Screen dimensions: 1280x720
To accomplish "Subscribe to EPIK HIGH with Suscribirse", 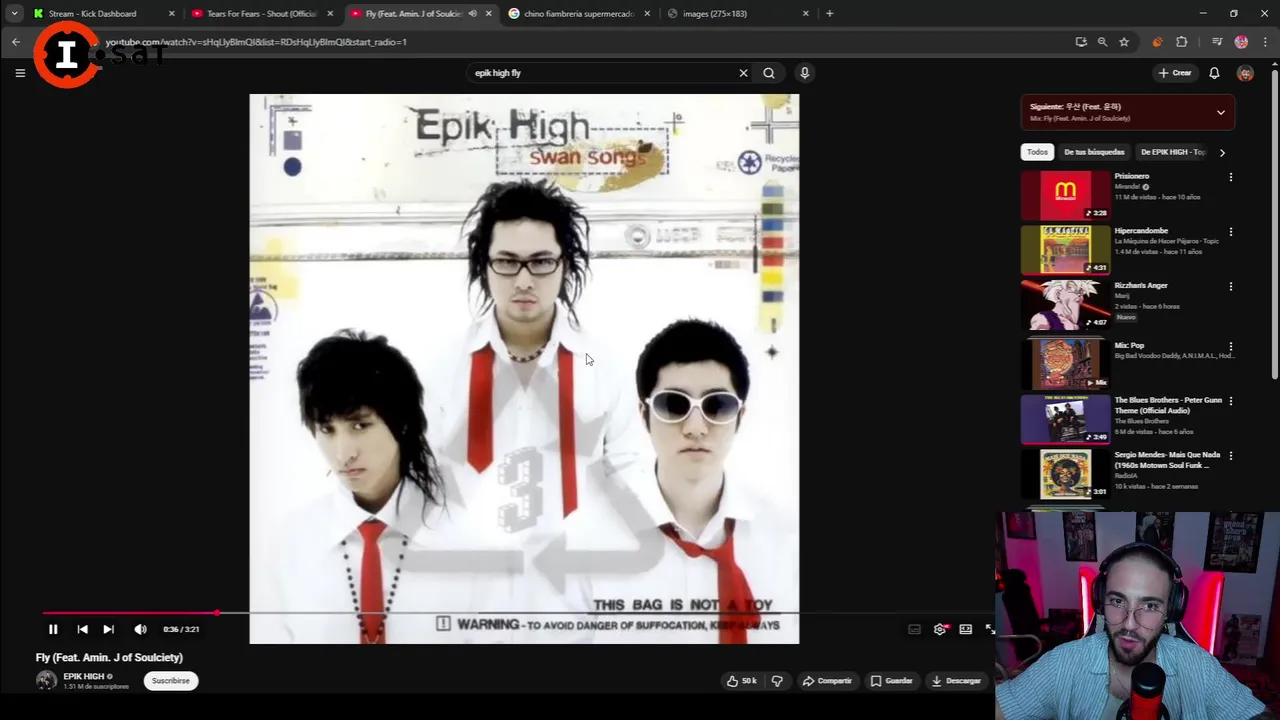I will point(170,681).
